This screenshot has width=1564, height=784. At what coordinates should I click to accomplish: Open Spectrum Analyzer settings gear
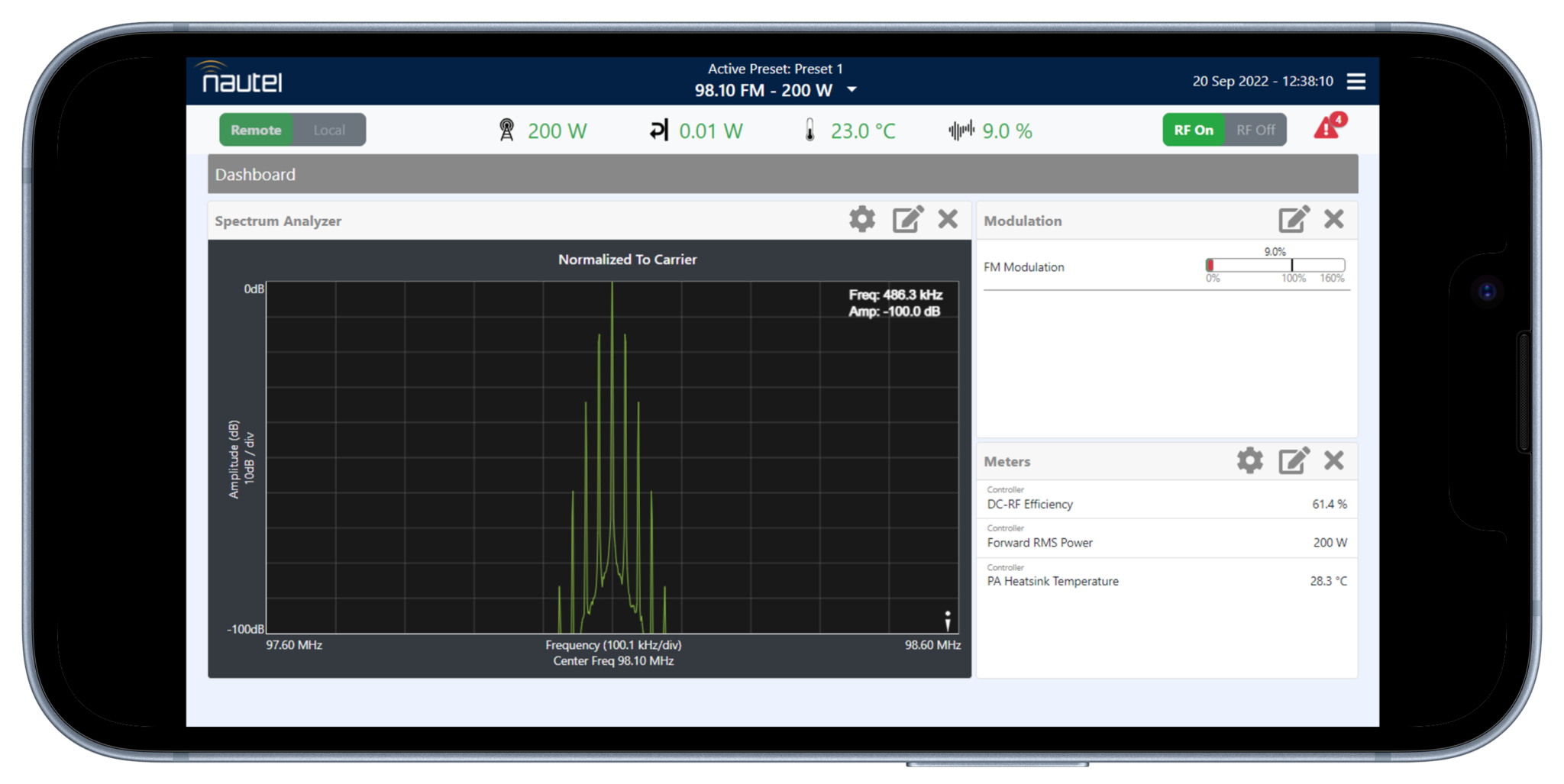(862, 220)
